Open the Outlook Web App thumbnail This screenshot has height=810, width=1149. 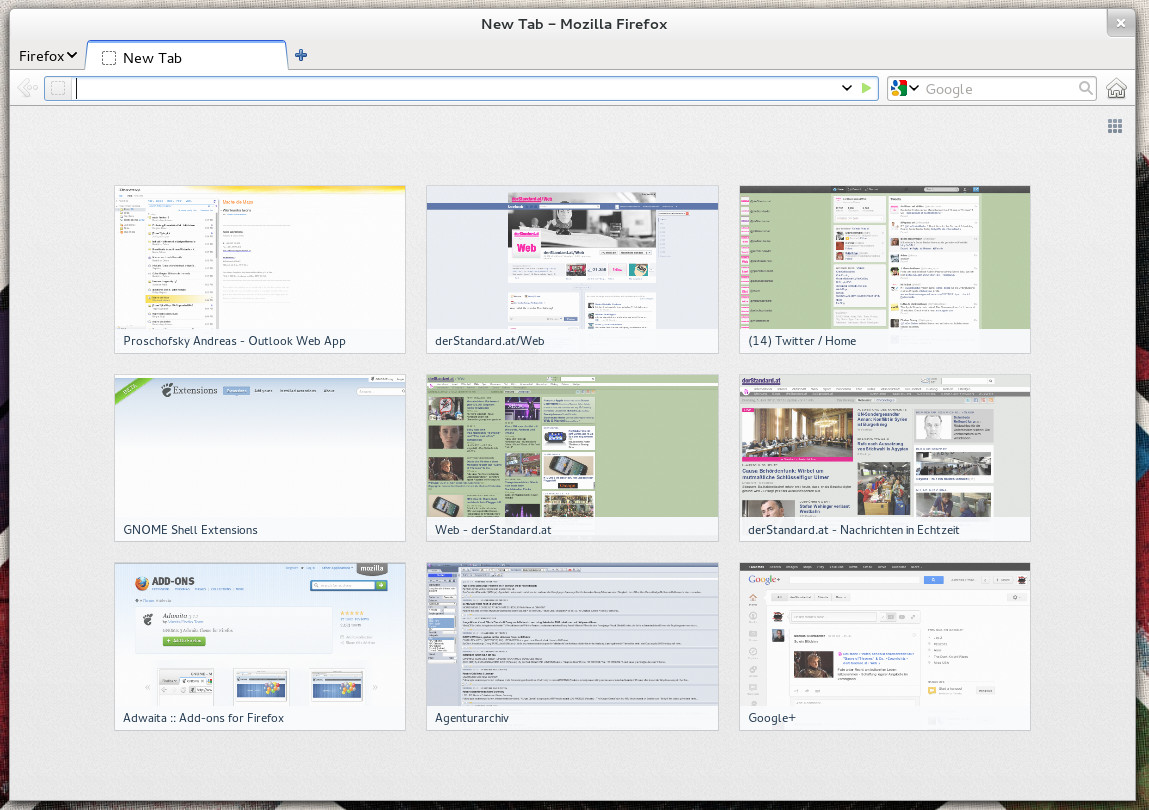tap(259, 270)
